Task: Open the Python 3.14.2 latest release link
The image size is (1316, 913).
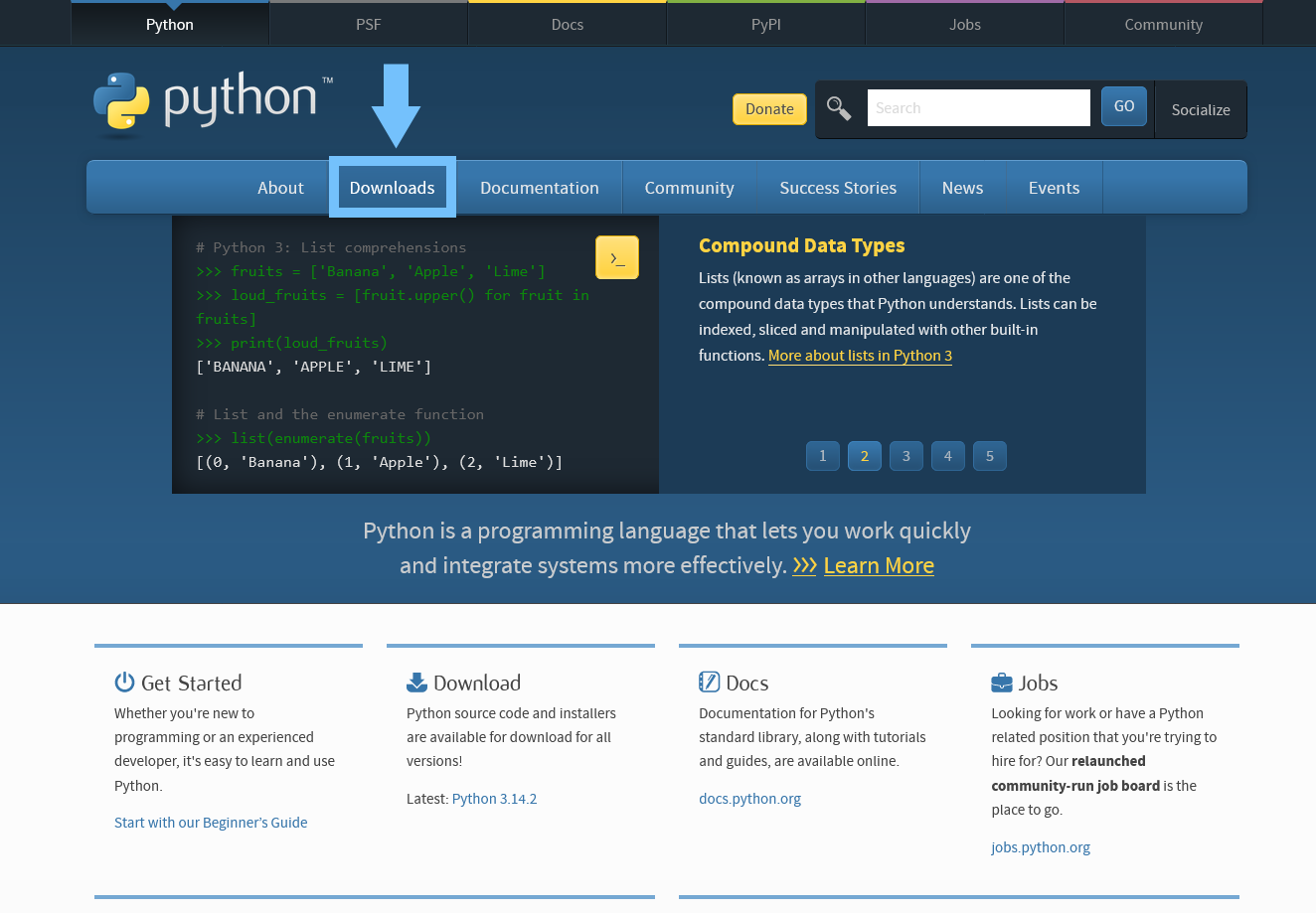Action: pos(494,799)
